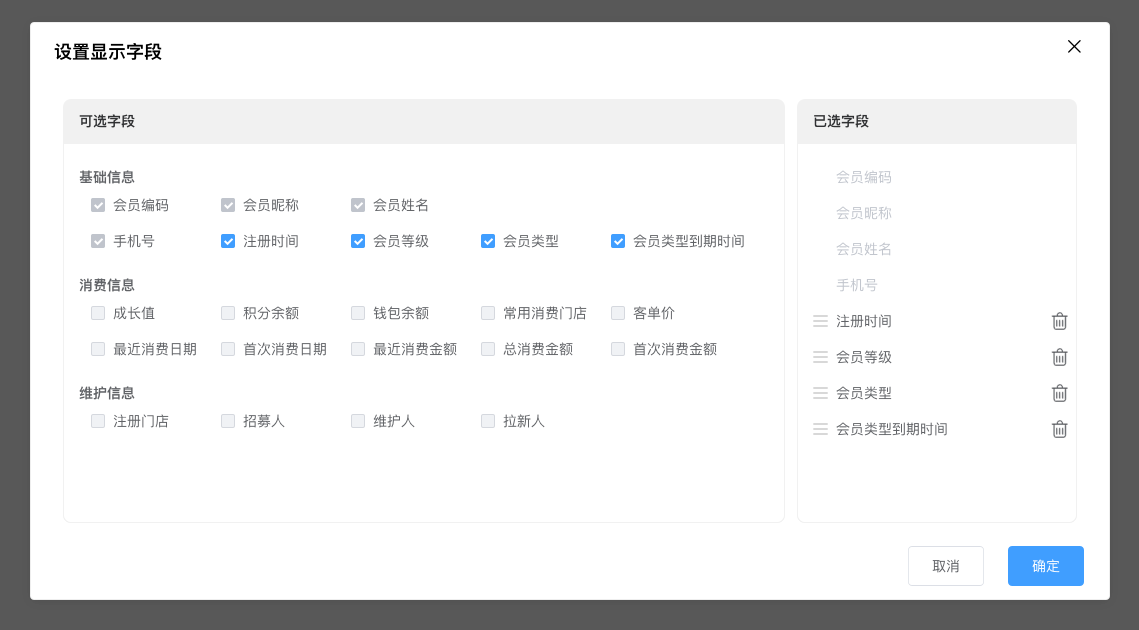The width and height of the screenshot is (1139, 630).
Task: Click the 取消 button
Action: [946, 566]
